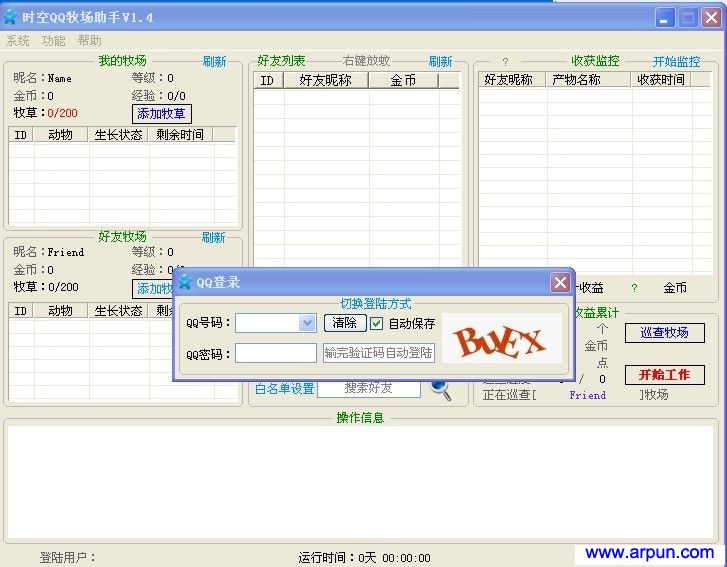This screenshot has height=567, width=727.
Task: Click 产物名称 column header
Action: [588, 80]
